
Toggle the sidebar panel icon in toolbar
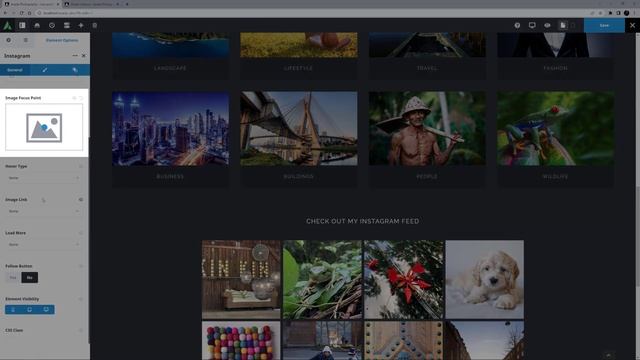point(22,25)
